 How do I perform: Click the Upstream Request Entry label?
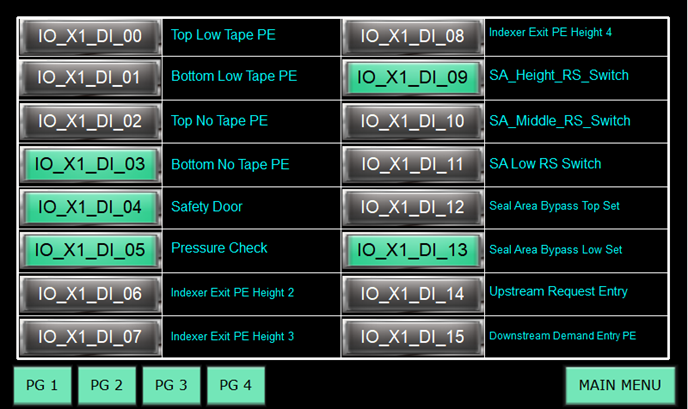point(558,291)
